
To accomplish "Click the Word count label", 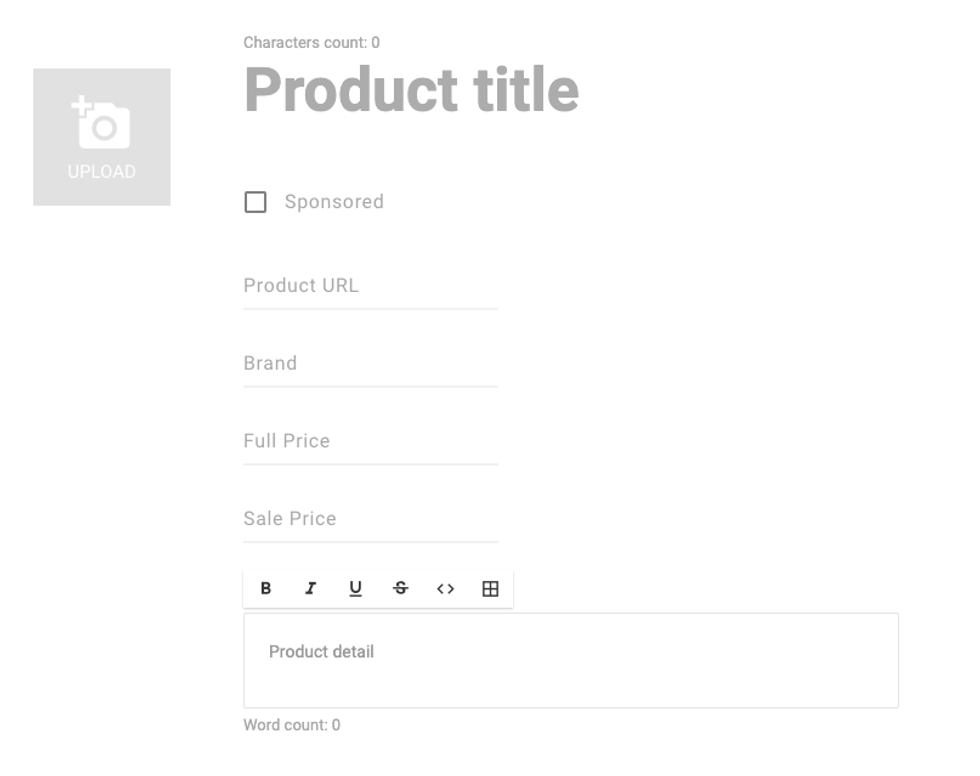I will (291, 725).
